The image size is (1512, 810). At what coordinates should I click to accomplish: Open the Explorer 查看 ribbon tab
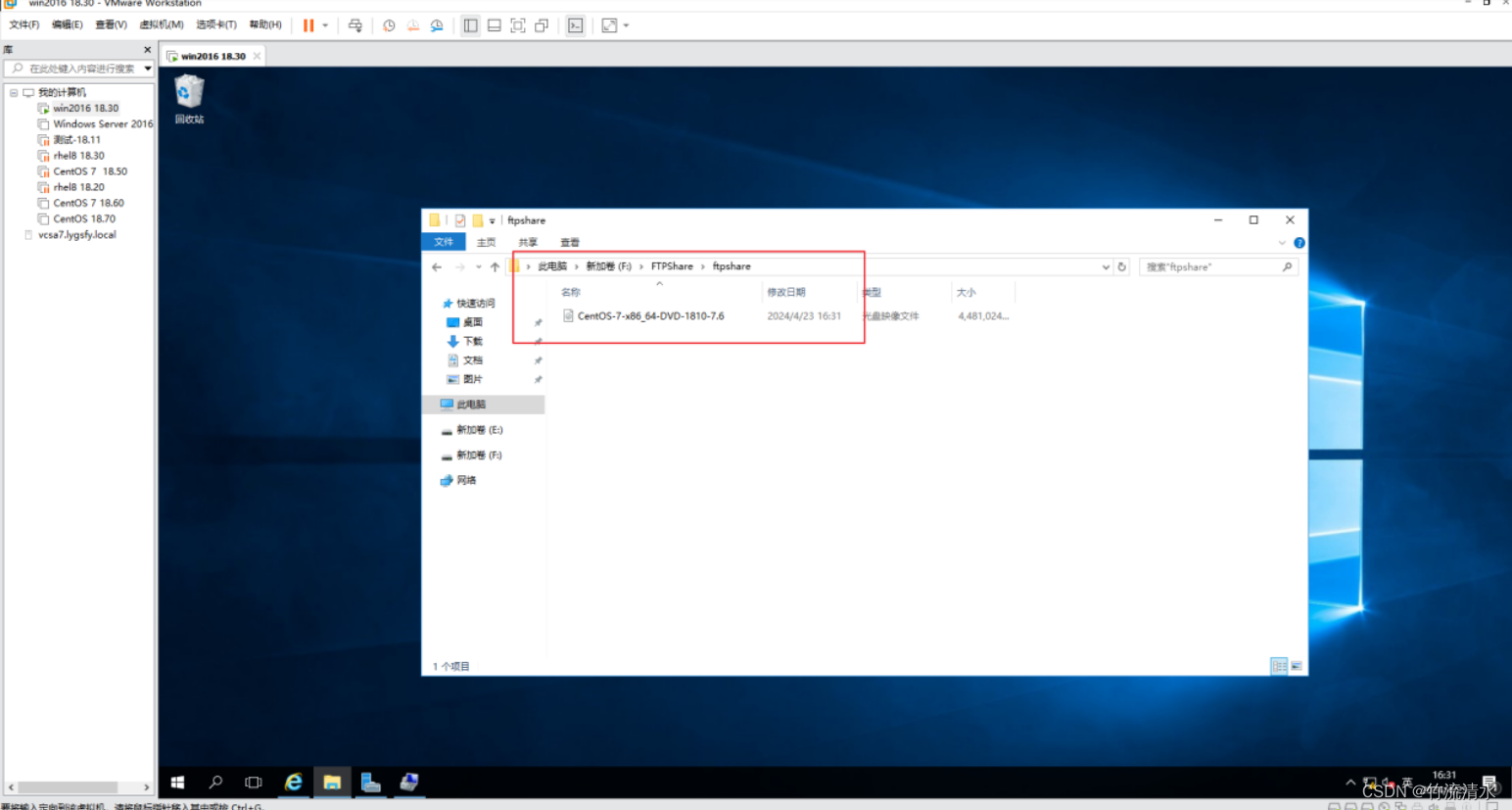click(570, 242)
